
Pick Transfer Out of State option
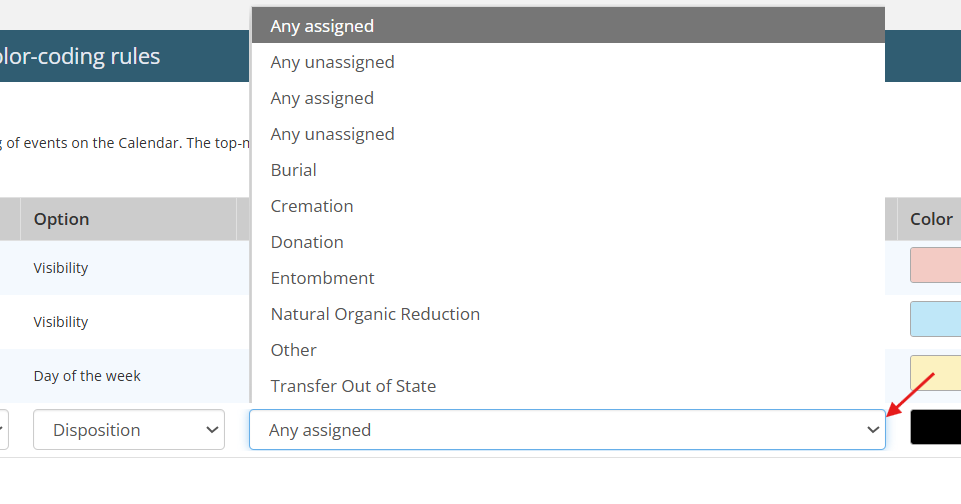click(x=353, y=386)
